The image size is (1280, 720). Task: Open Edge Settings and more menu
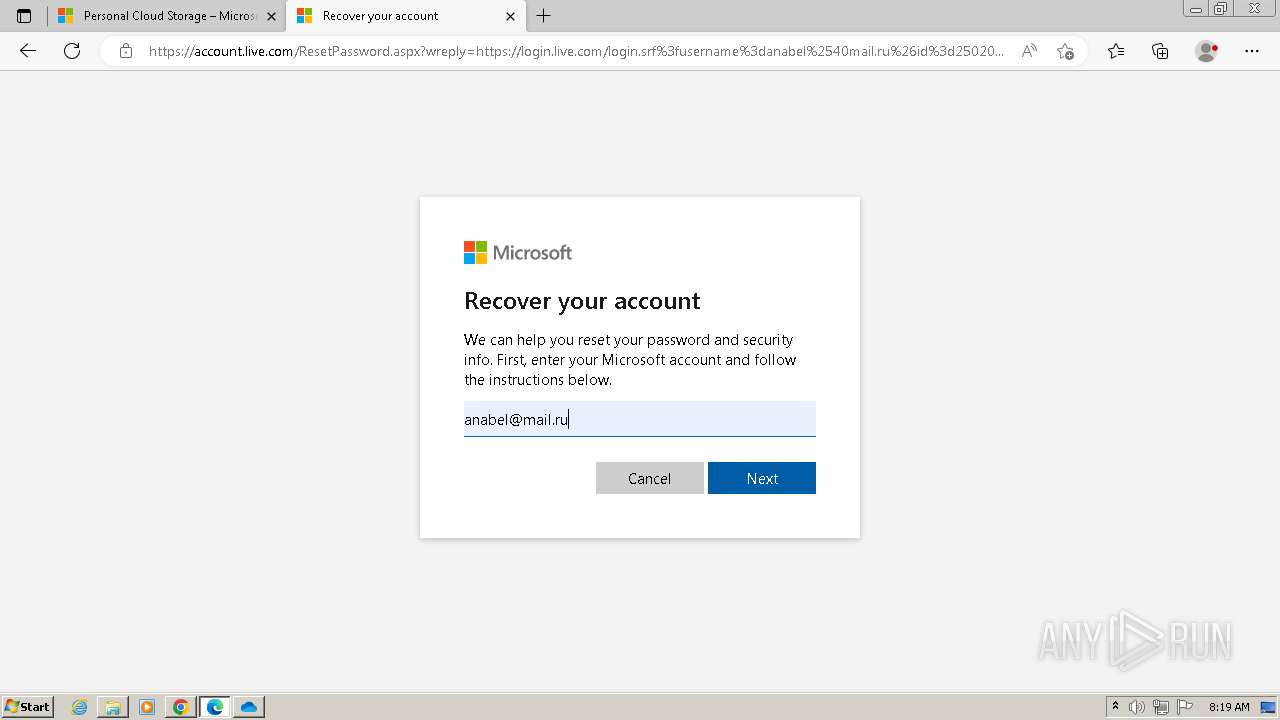coord(1252,51)
